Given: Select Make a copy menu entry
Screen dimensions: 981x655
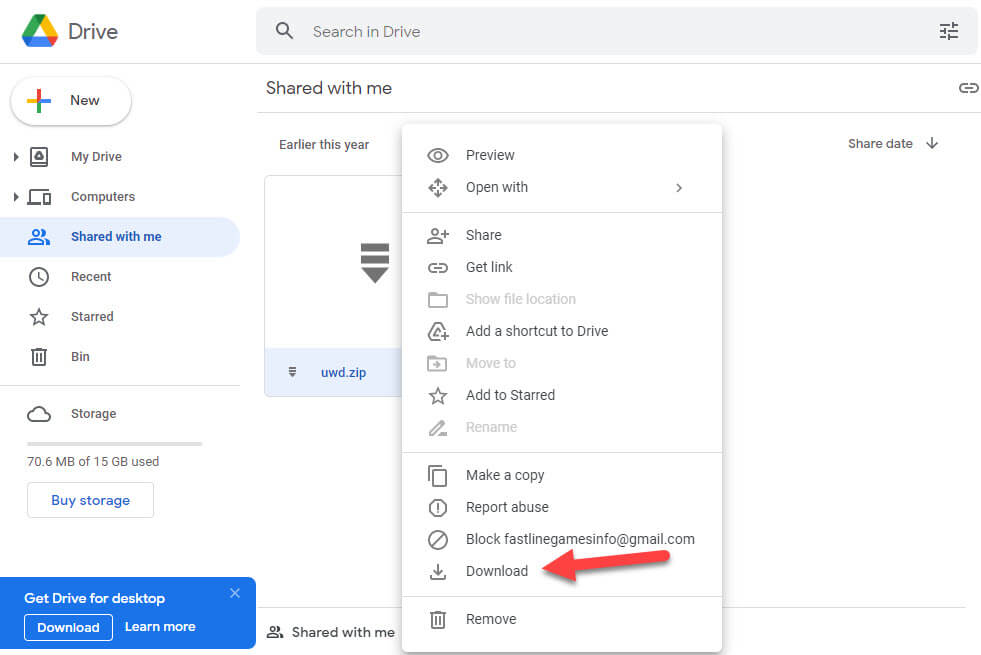Looking at the screenshot, I should tap(505, 475).
